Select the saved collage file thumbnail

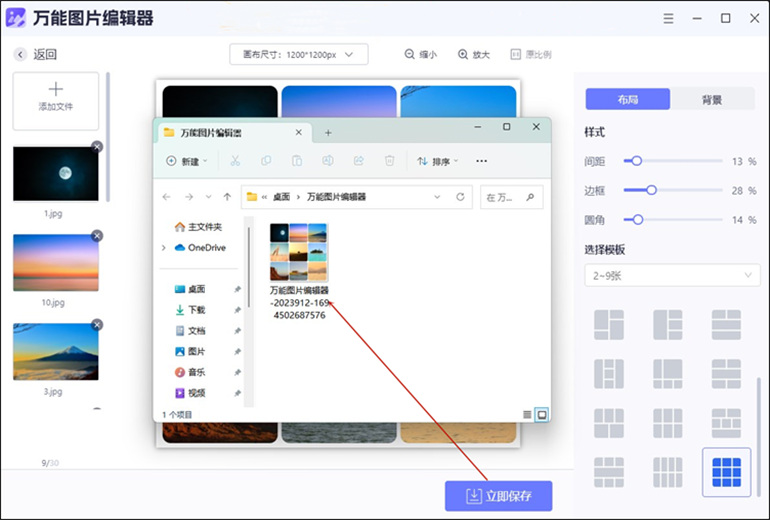(x=299, y=252)
